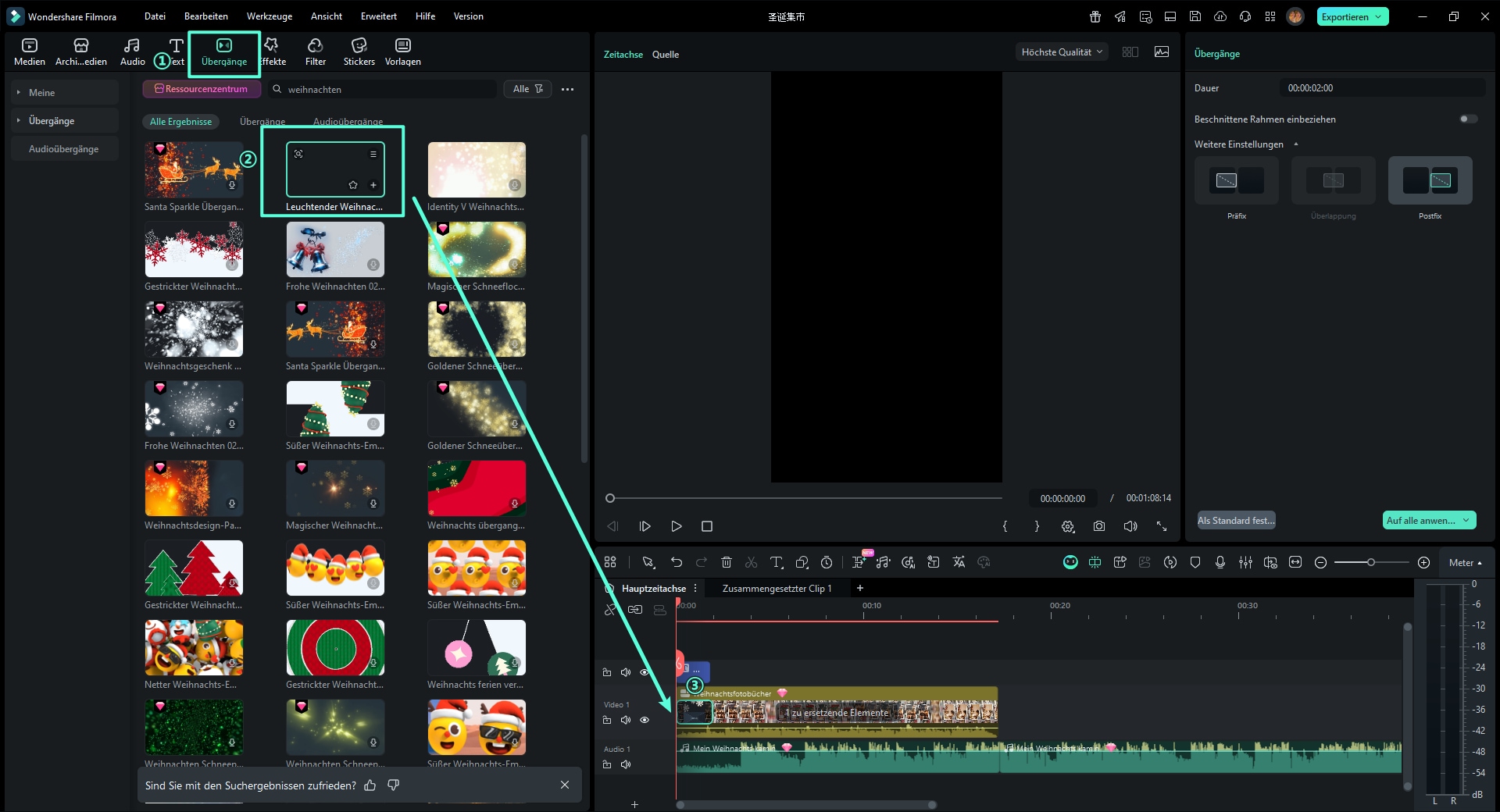The height and width of the screenshot is (812, 1500).
Task: Open the Höchste Qualität dropdown
Action: pyautogui.click(x=1061, y=52)
